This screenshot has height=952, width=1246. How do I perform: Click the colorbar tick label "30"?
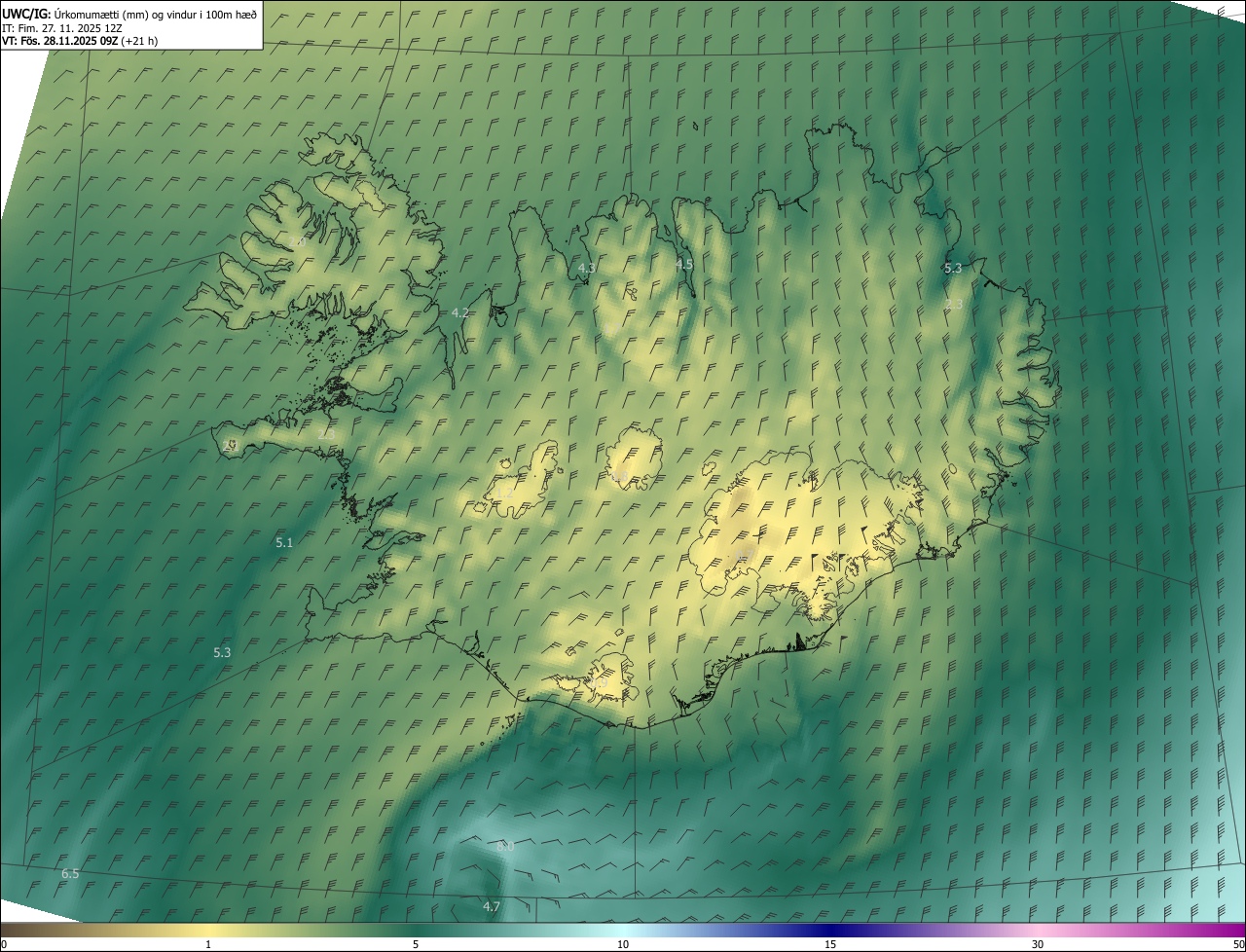(1038, 944)
